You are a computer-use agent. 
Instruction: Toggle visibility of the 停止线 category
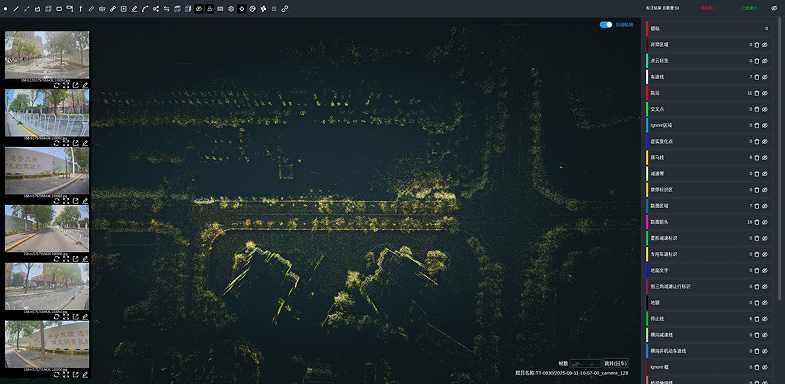click(765, 319)
